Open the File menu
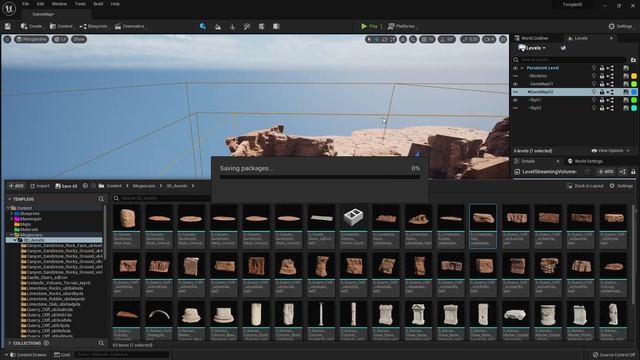 point(25,4)
